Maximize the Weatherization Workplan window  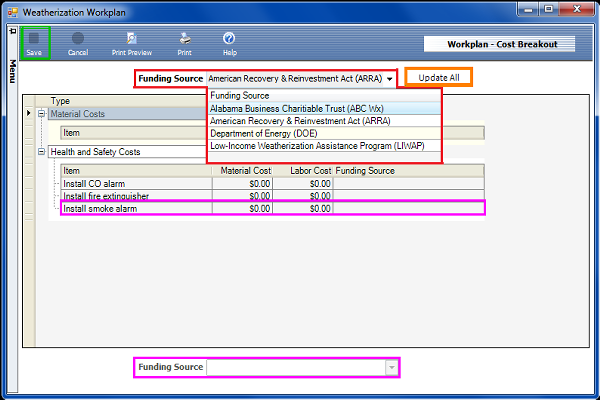pyautogui.click(x=549, y=9)
